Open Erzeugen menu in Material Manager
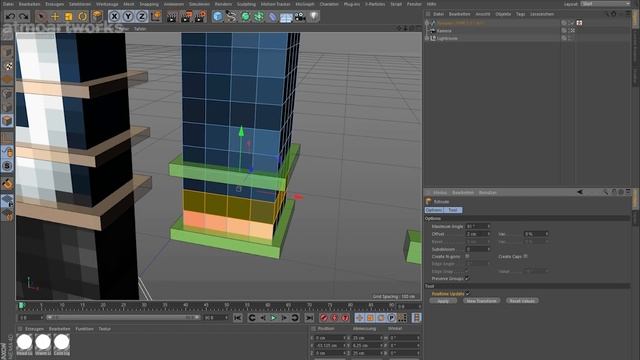640x360 pixels. click(x=34, y=329)
